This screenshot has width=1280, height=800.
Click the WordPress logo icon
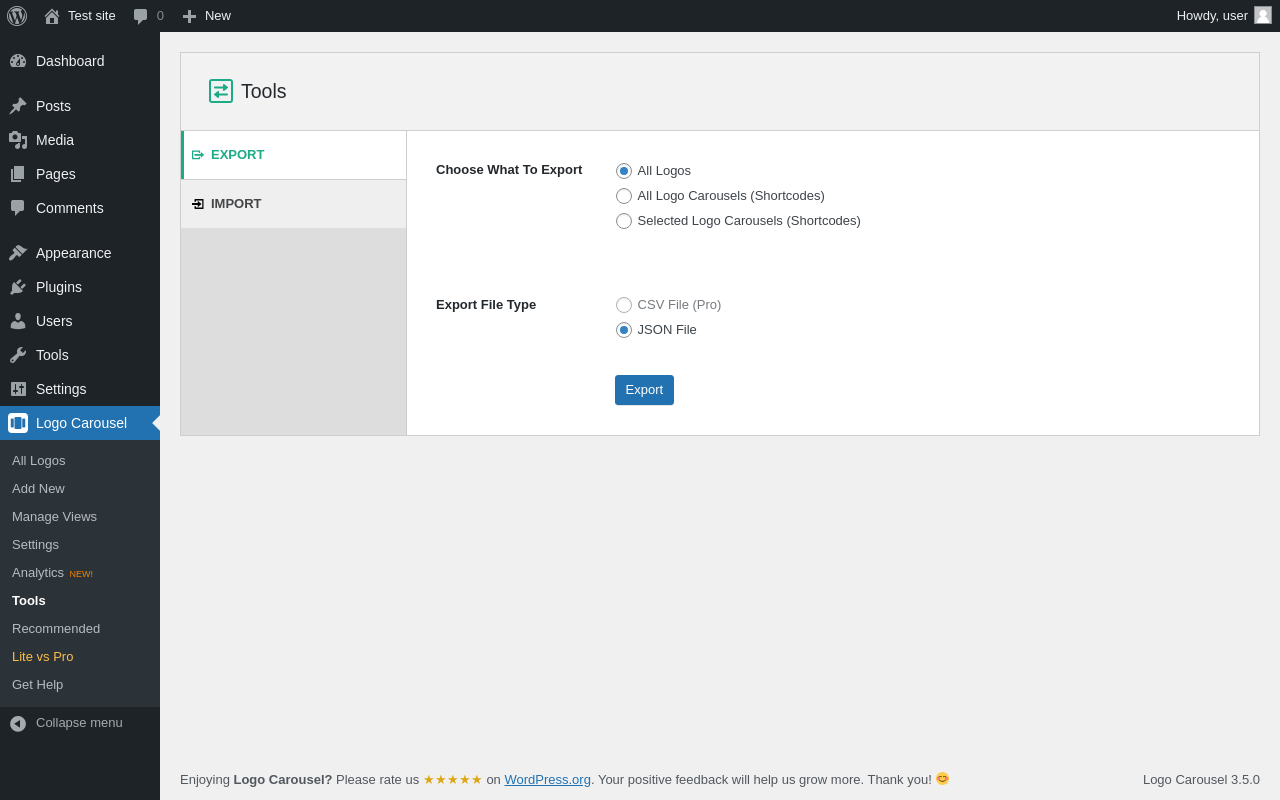17,16
